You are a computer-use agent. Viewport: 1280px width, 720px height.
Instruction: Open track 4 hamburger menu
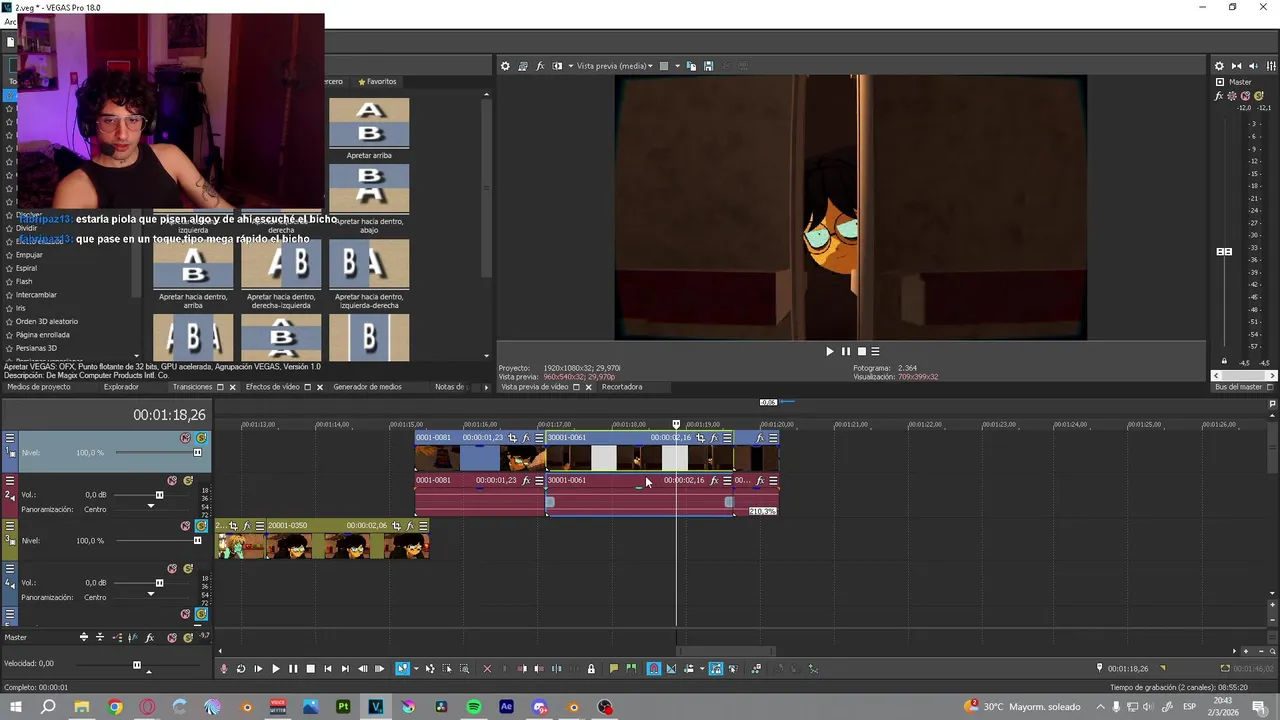(10, 569)
